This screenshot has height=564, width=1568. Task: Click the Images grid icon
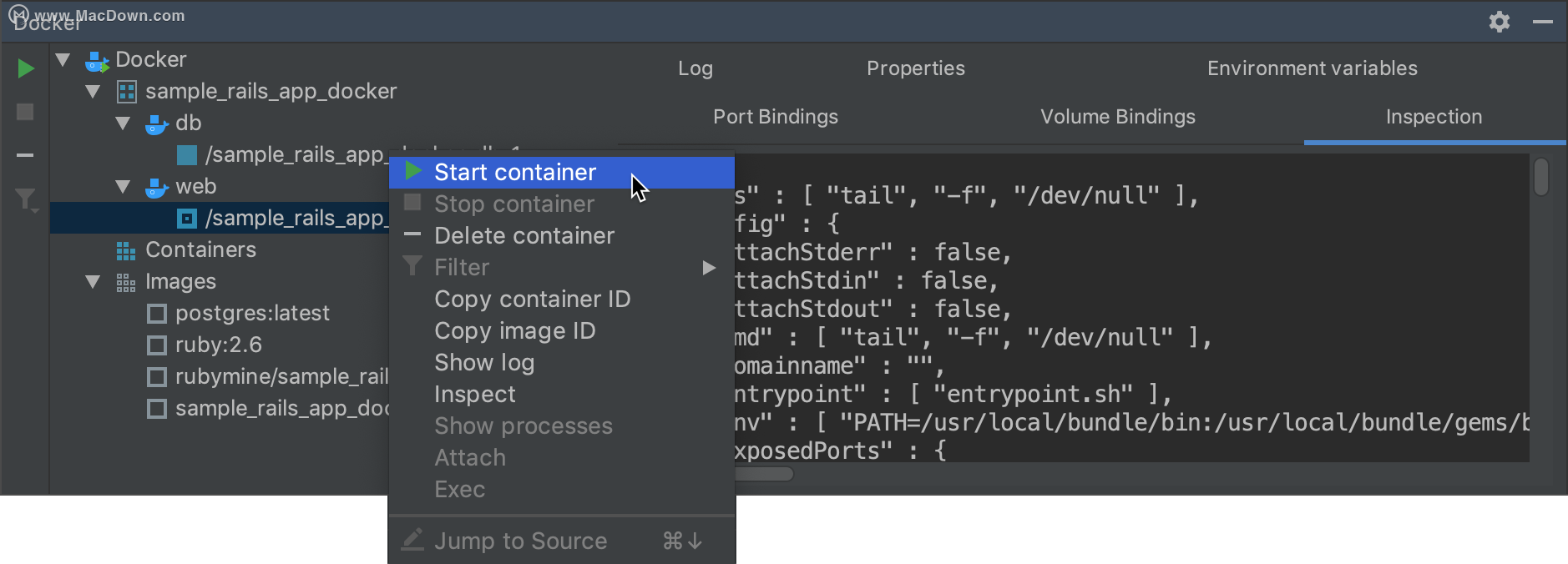click(x=126, y=282)
